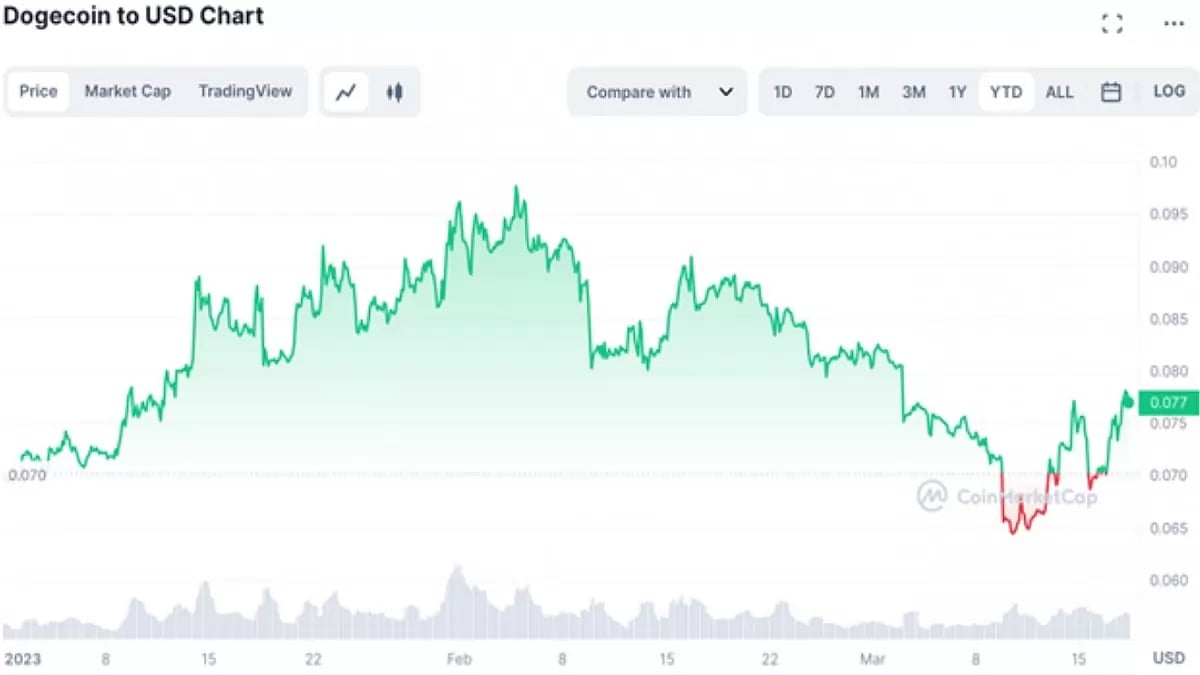The image size is (1200, 675).
Task: Select the 7D timeframe
Action: pyautogui.click(x=825, y=91)
